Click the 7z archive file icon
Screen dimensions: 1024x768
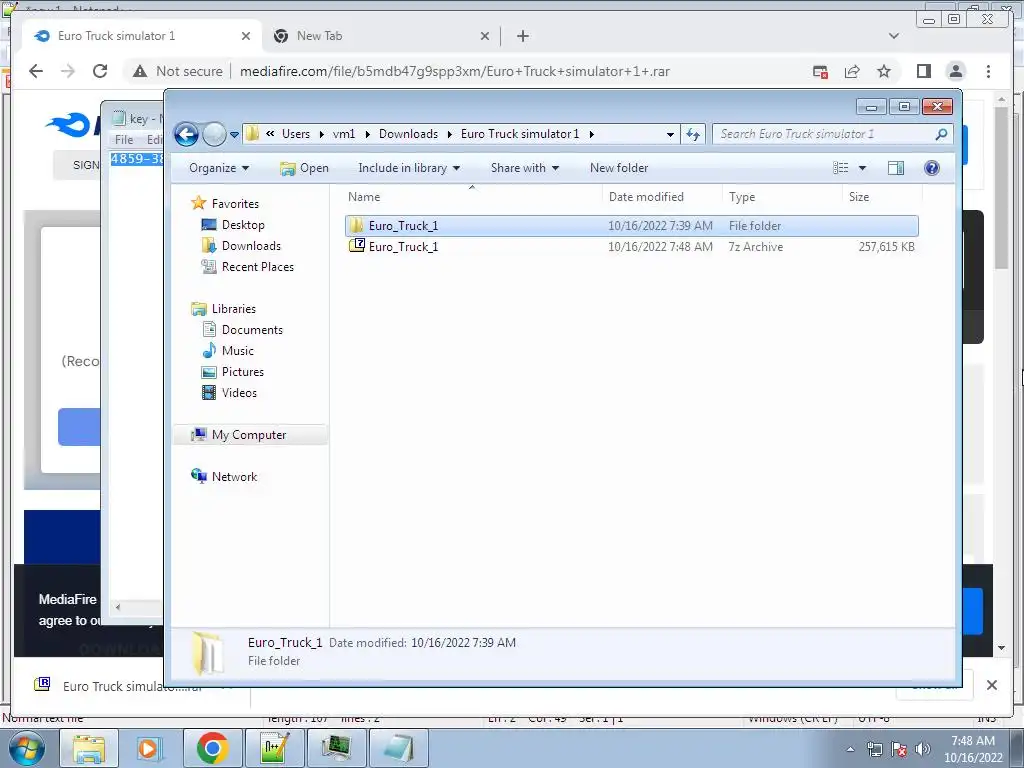pyautogui.click(x=357, y=246)
